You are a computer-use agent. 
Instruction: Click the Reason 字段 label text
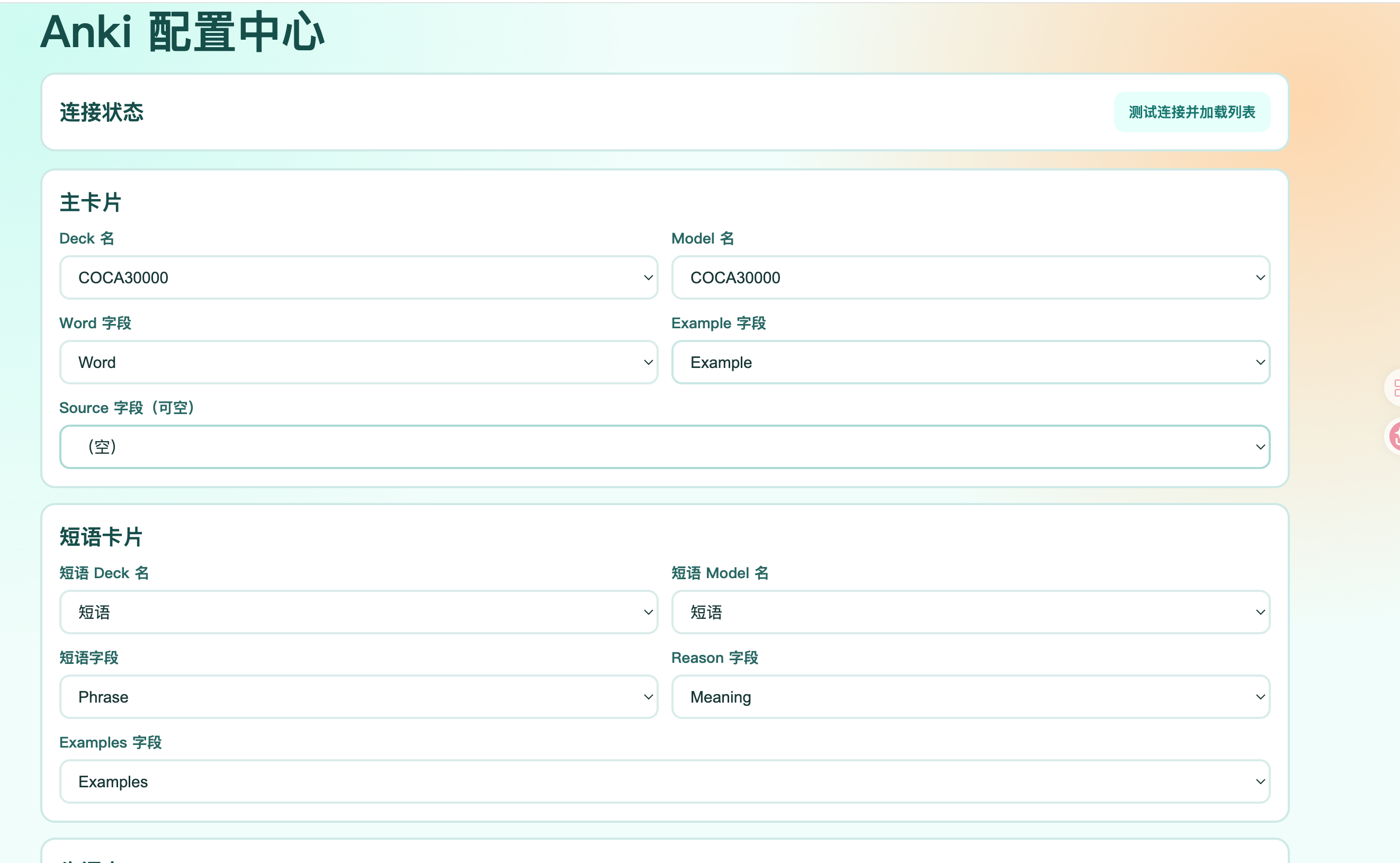click(714, 658)
